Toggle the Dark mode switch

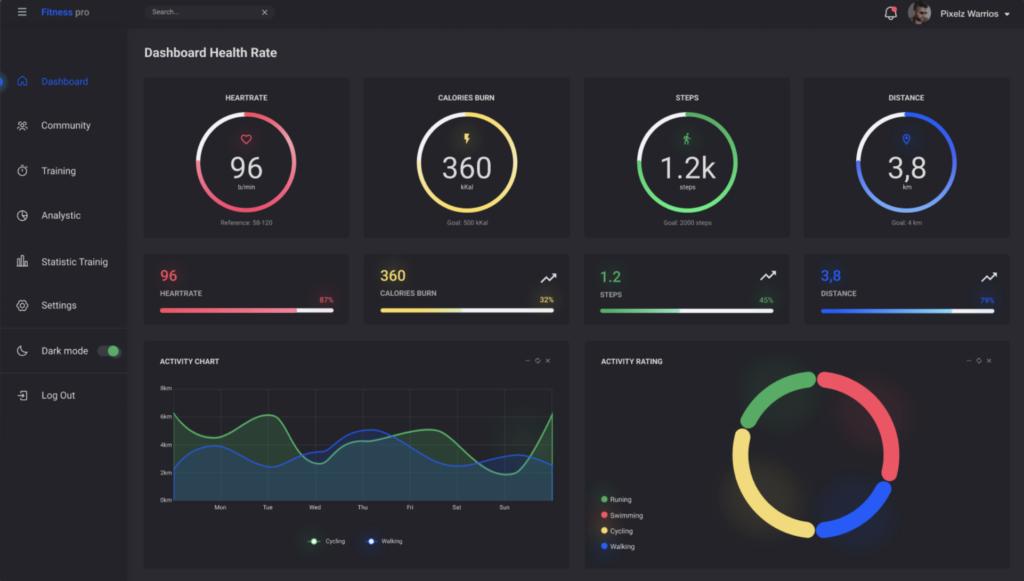pyautogui.click(x=108, y=351)
